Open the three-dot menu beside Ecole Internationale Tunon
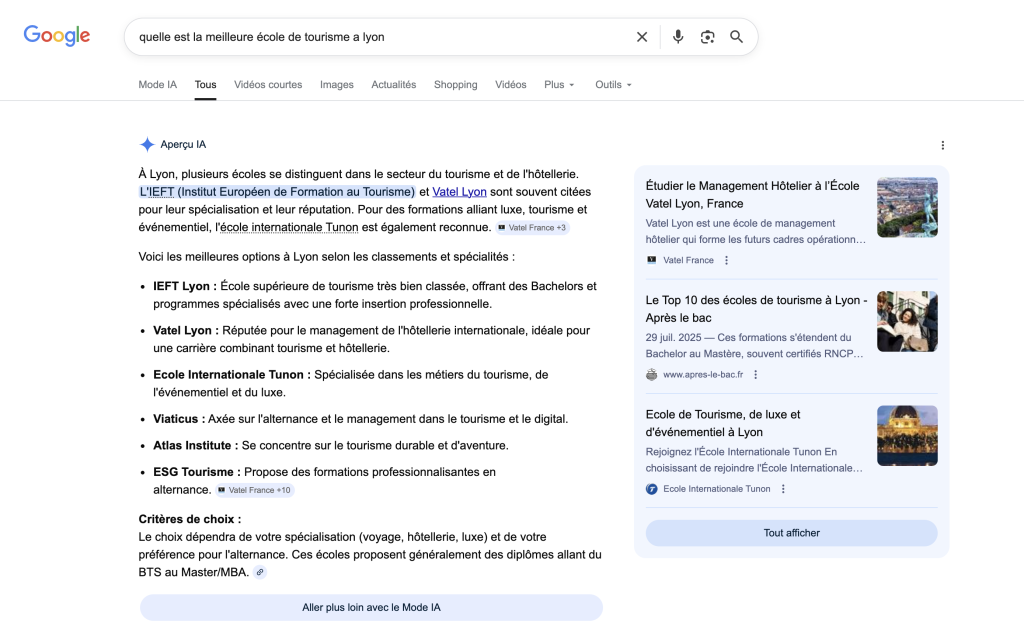The image size is (1024, 626). pyautogui.click(x=783, y=489)
